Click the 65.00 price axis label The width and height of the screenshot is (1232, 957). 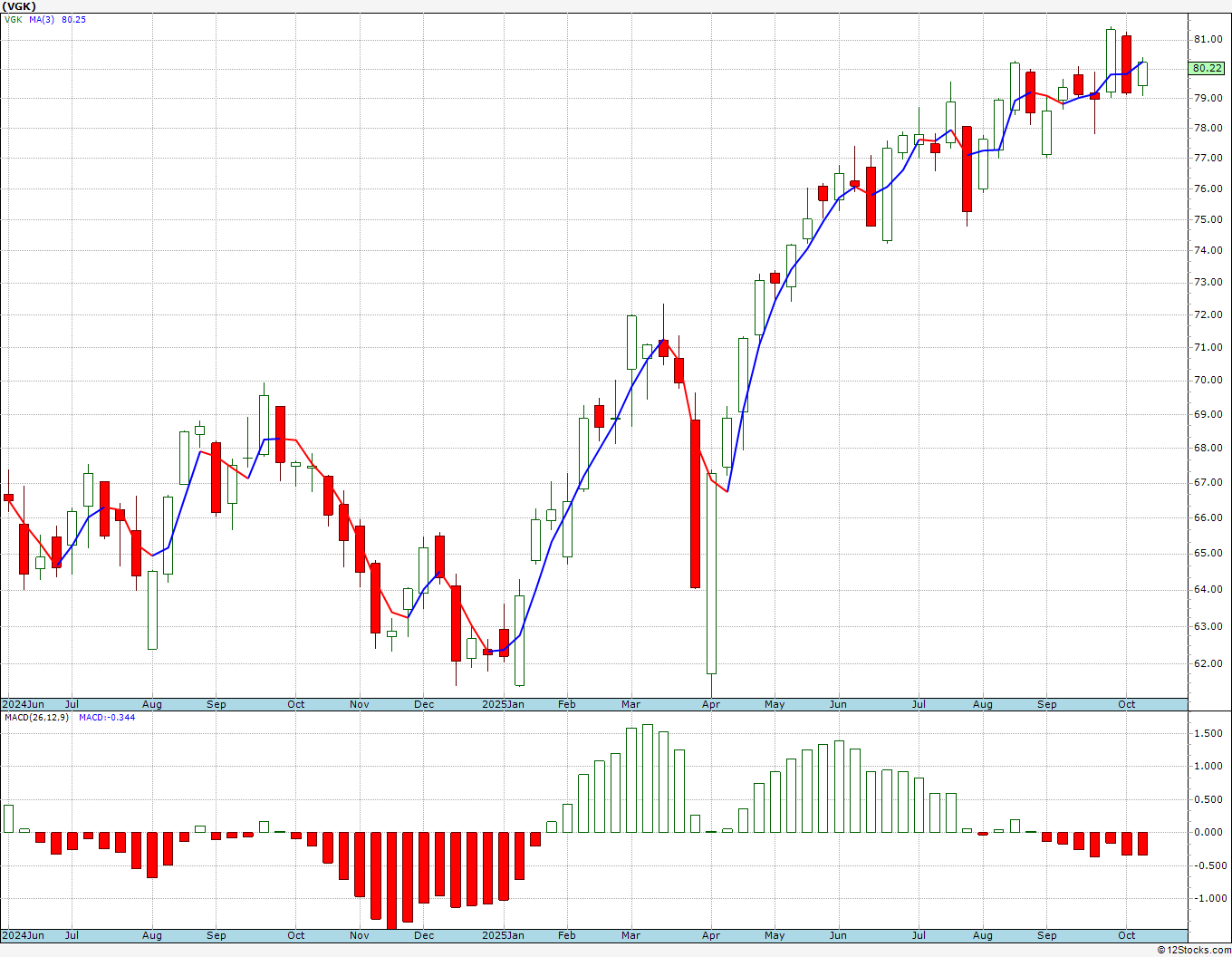1208,553
